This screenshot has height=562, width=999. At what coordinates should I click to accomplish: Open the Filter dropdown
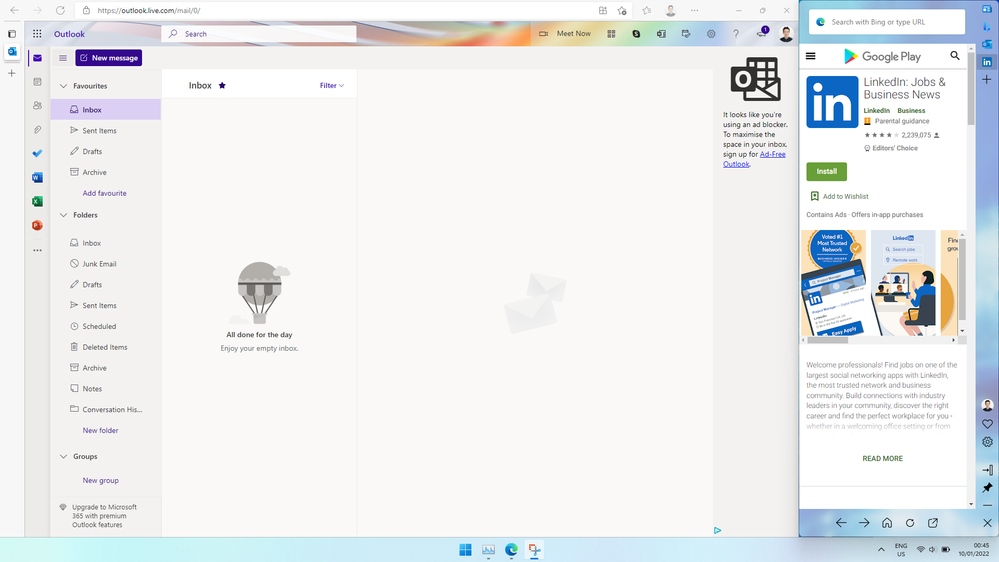pyautogui.click(x=332, y=85)
